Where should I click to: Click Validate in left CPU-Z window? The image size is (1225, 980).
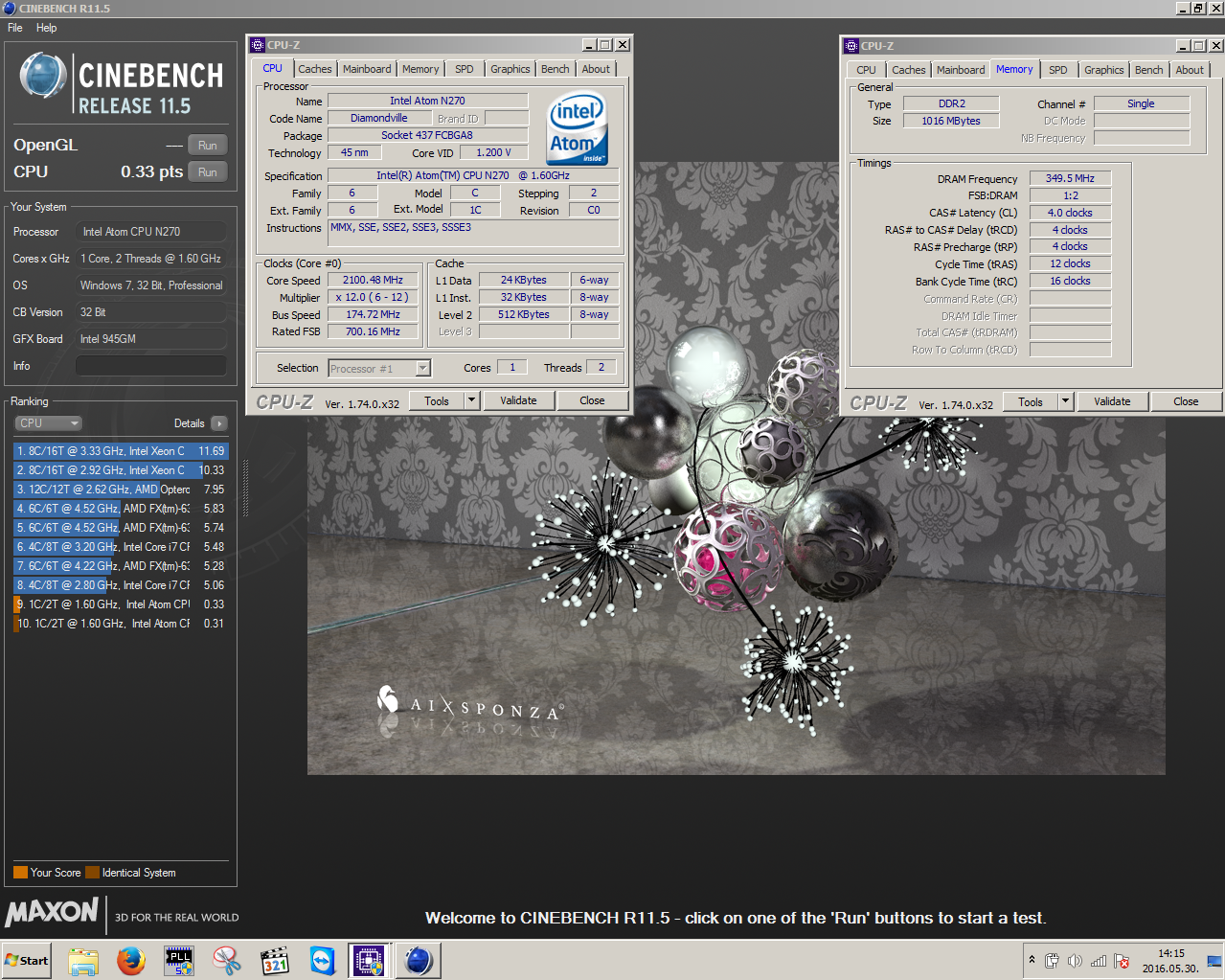(x=518, y=401)
